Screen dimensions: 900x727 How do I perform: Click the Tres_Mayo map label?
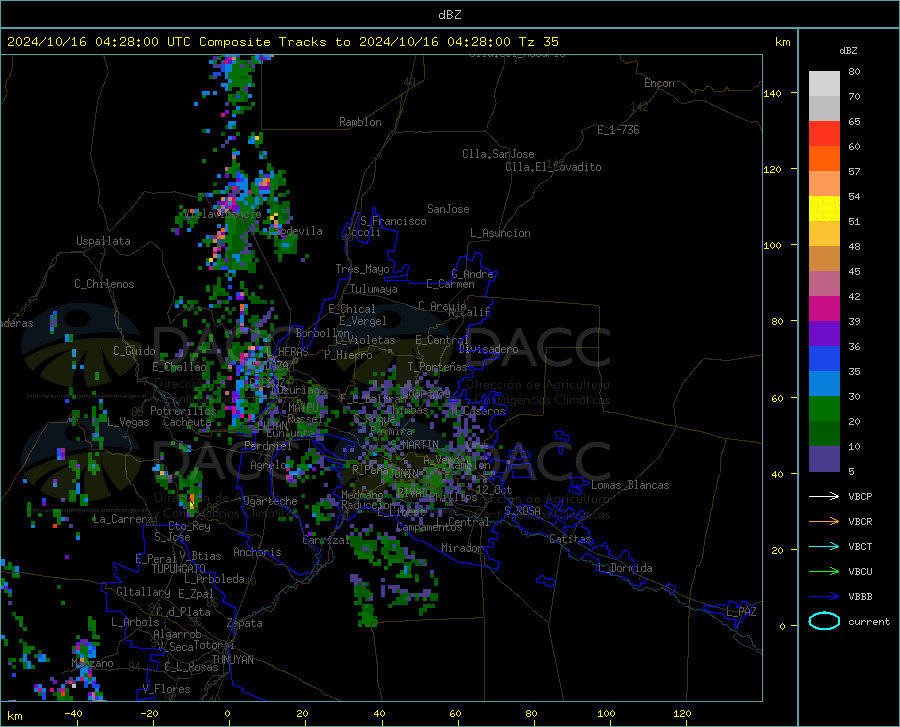click(x=362, y=269)
